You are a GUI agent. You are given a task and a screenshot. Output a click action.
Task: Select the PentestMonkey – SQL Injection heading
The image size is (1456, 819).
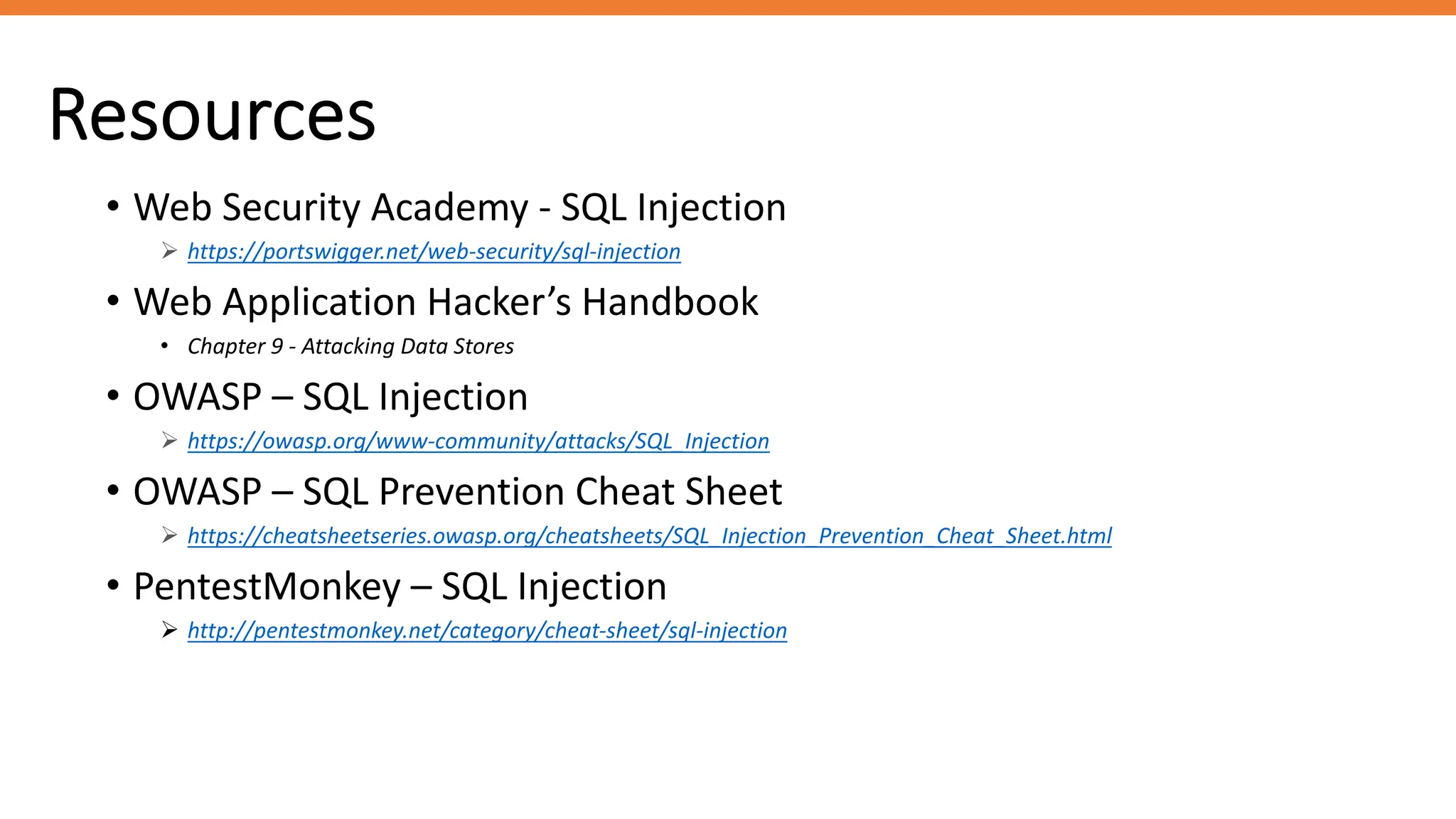[x=400, y=587]
